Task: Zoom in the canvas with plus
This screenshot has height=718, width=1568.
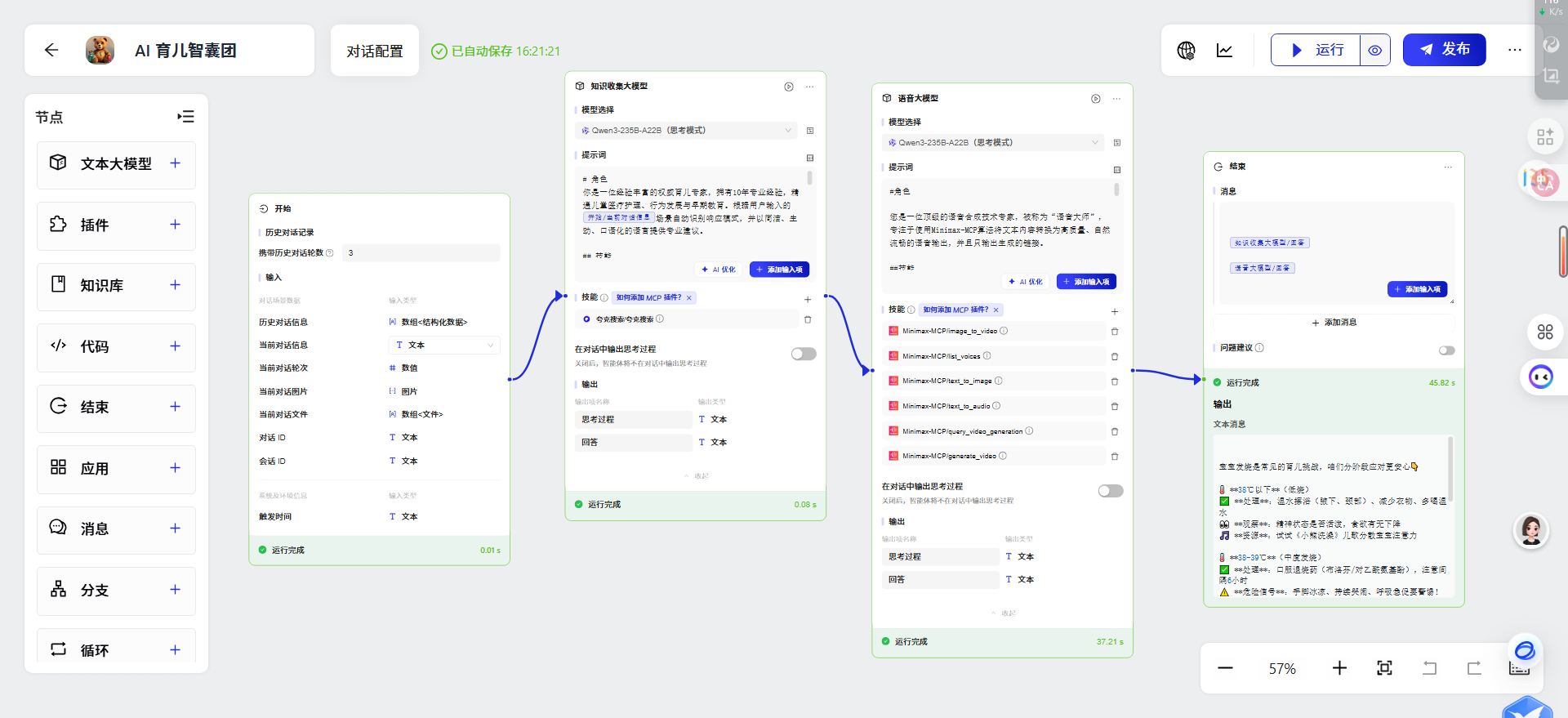Action: pyautogui.click(x=1339, y=668)
